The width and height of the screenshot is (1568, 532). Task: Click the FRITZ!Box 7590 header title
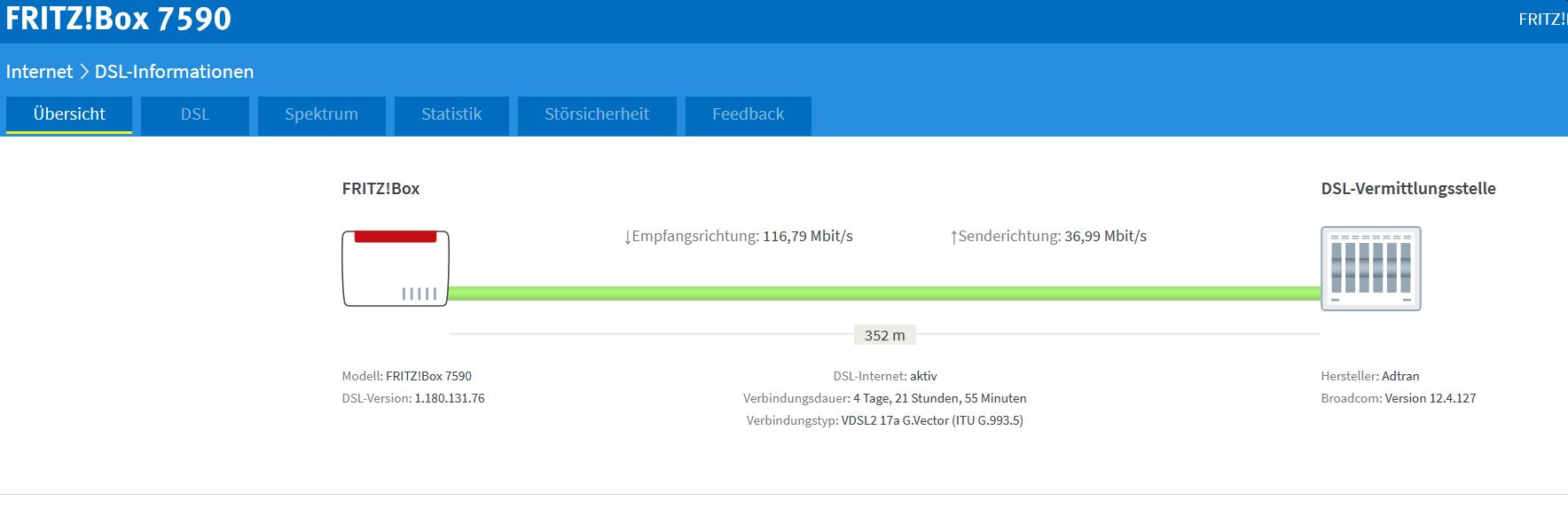[118, 19]
